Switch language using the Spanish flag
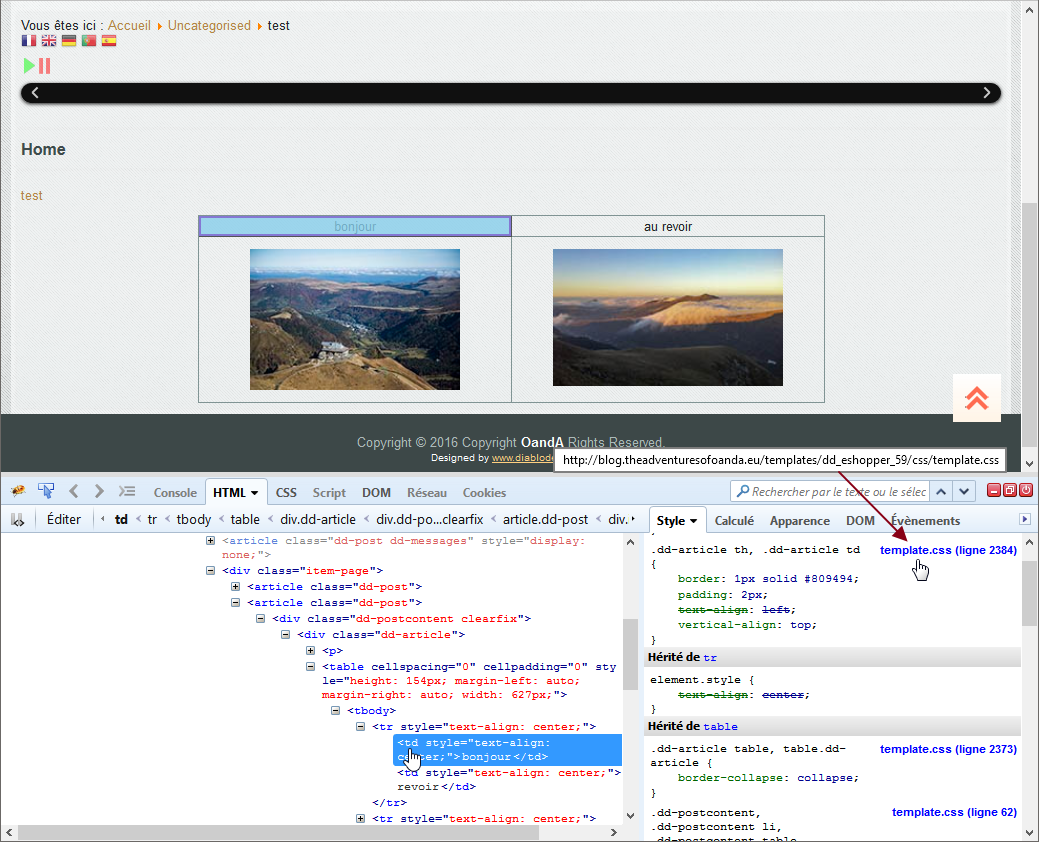The image size is (1039, 842). point(109,41)
